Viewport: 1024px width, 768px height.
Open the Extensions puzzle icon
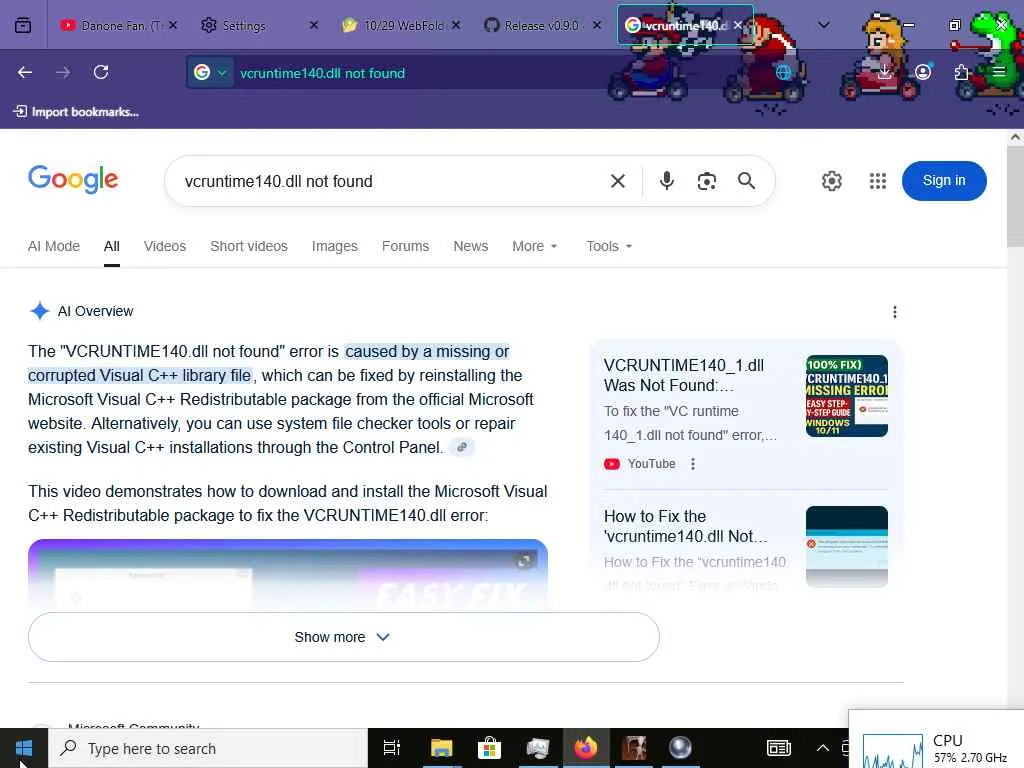(x=961, y=72)
